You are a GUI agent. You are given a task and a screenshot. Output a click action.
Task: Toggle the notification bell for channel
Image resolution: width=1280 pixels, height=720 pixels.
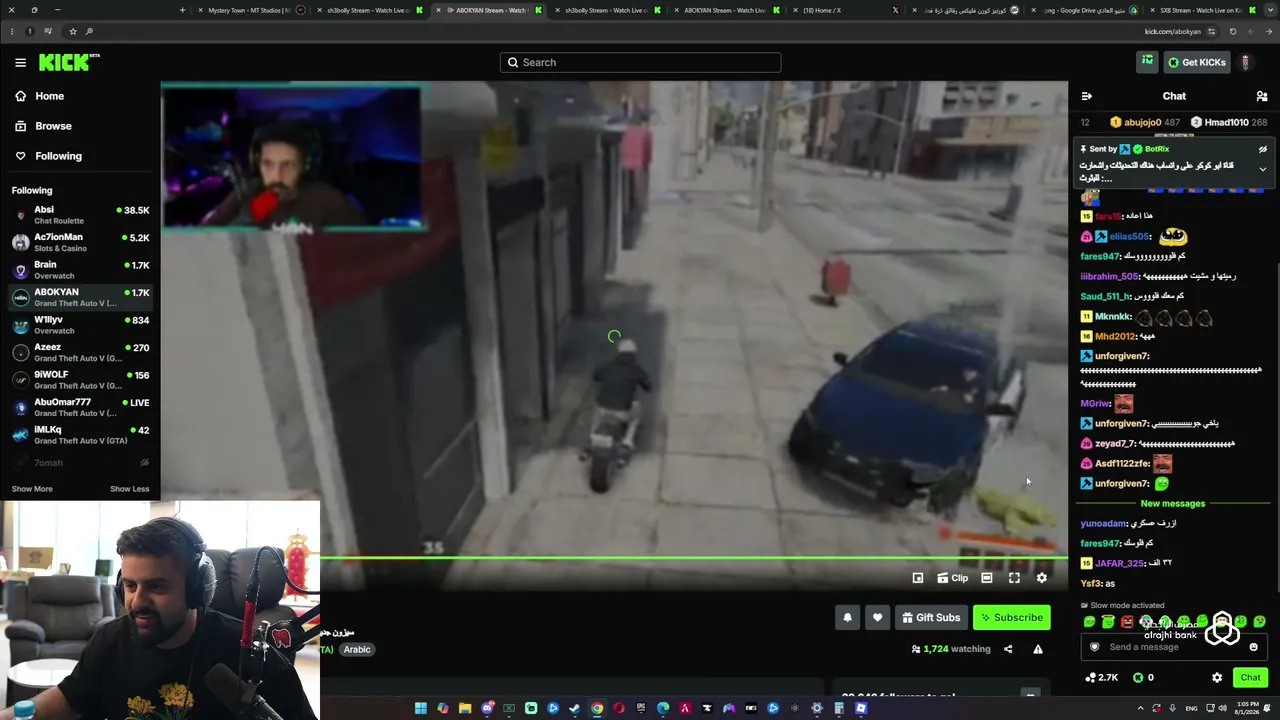click(x=848, y=618)
